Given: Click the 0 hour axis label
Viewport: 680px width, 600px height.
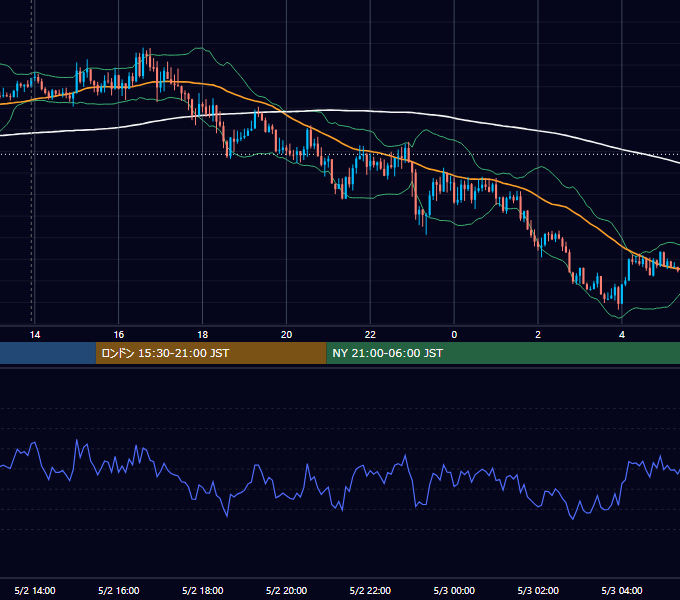Looking at the screenshot, I should (454, 335).
